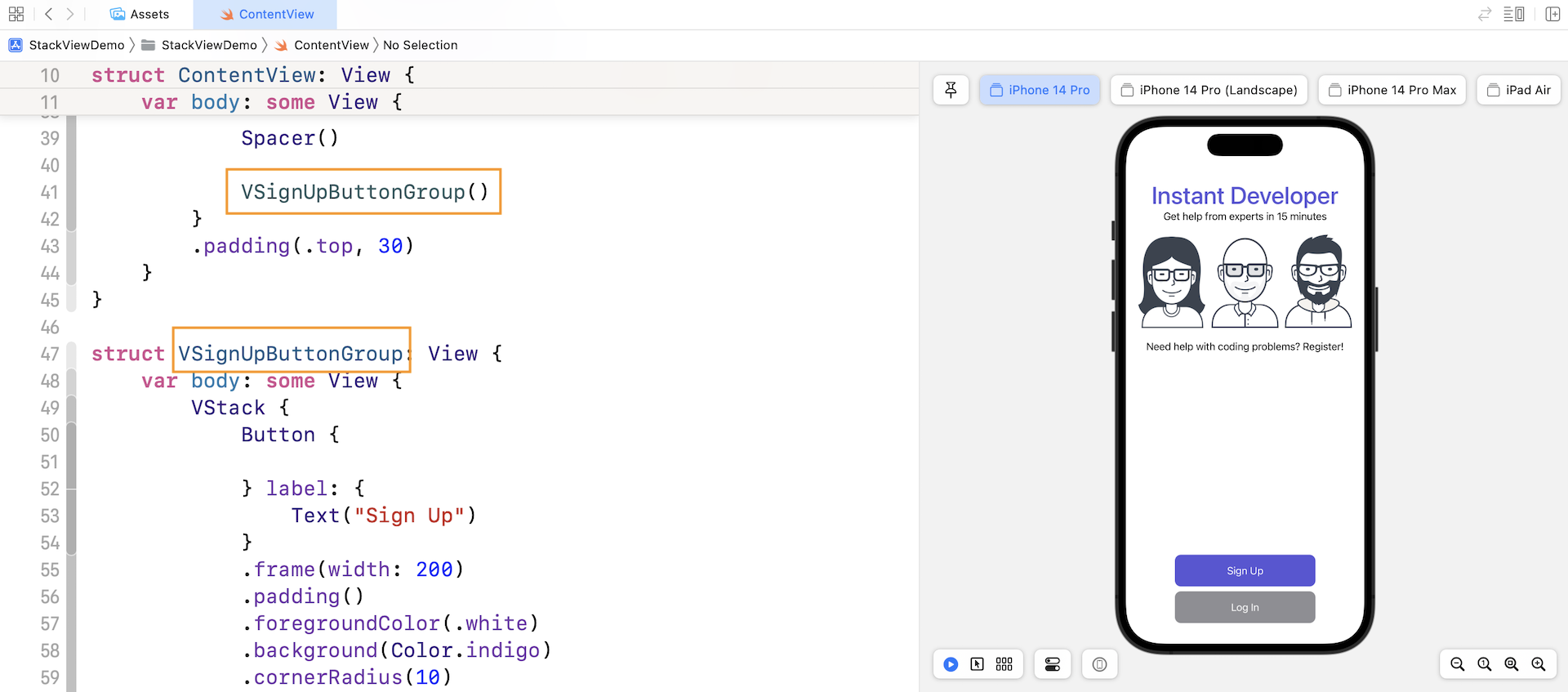Click the 'Get help from experts' subtitle

(1245, 217)
